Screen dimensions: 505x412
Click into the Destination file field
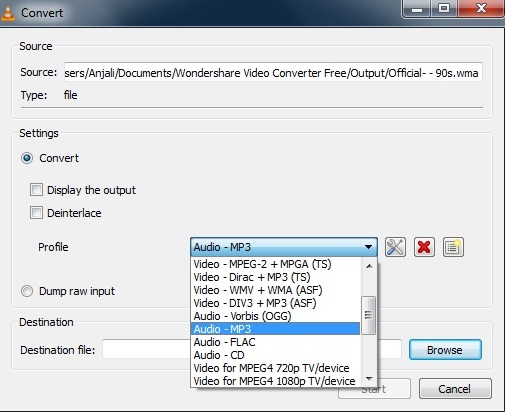coord(252,349)
